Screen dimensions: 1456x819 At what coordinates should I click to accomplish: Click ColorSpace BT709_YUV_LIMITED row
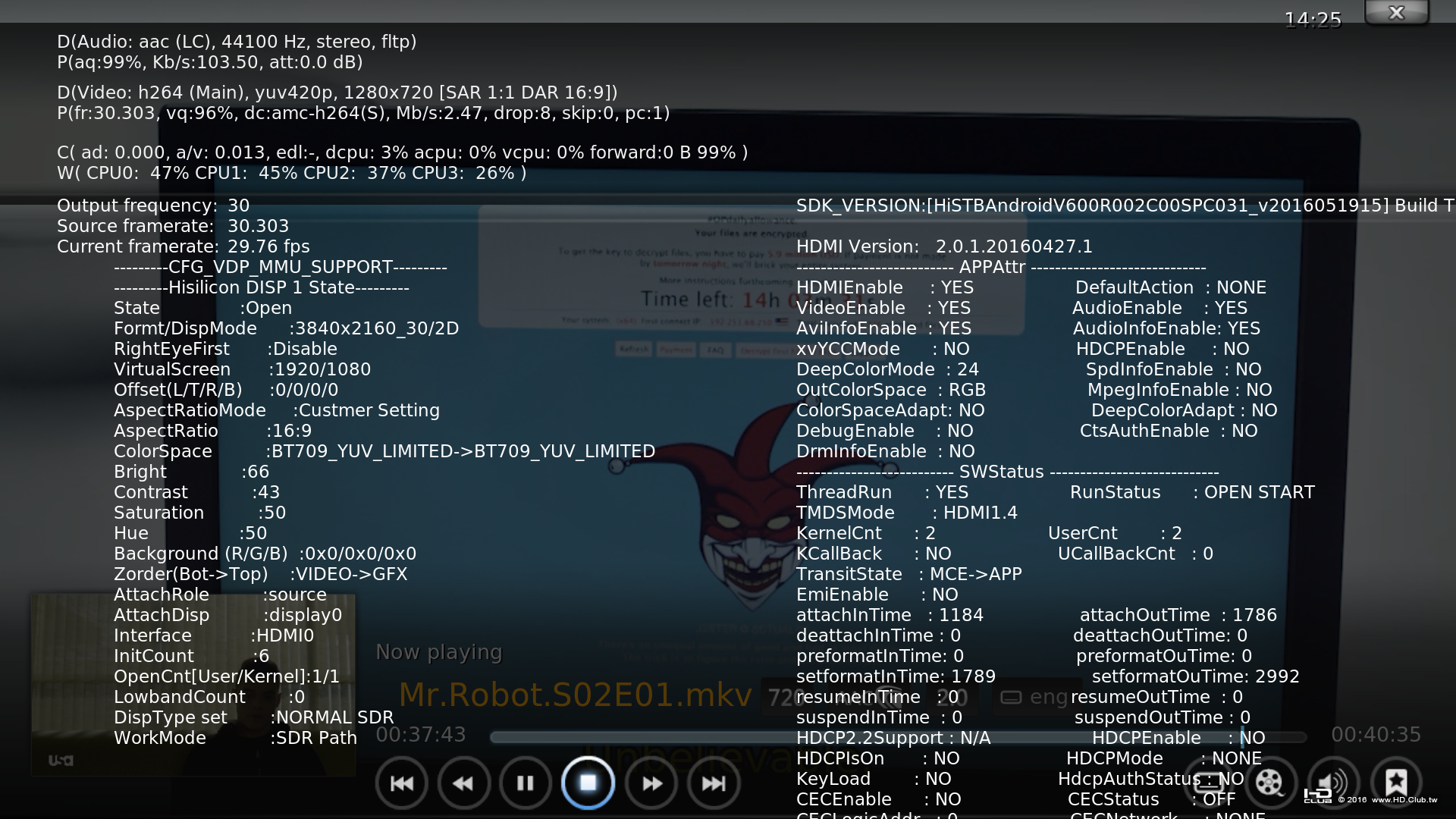pyautogui.click(x=384, y=451)
